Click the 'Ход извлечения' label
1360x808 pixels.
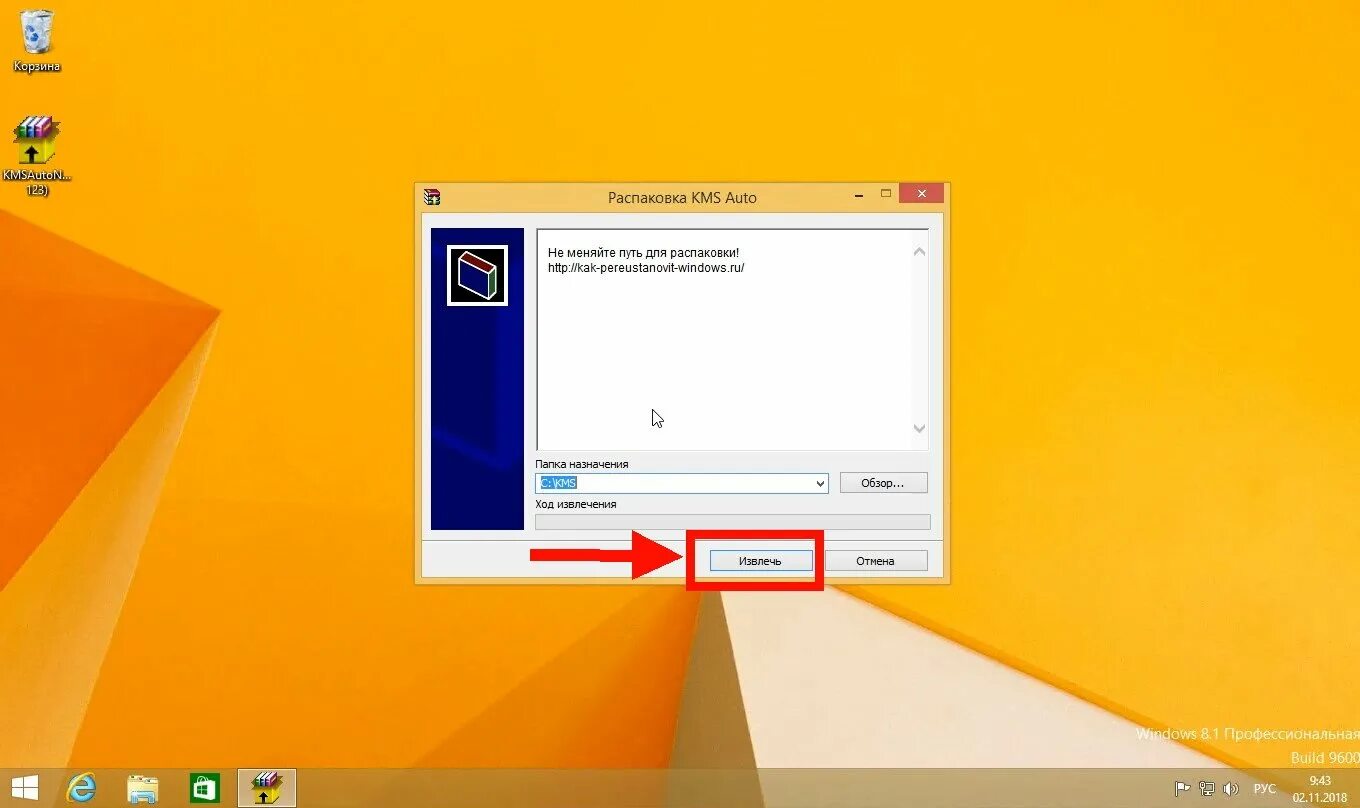click(576, 504)
